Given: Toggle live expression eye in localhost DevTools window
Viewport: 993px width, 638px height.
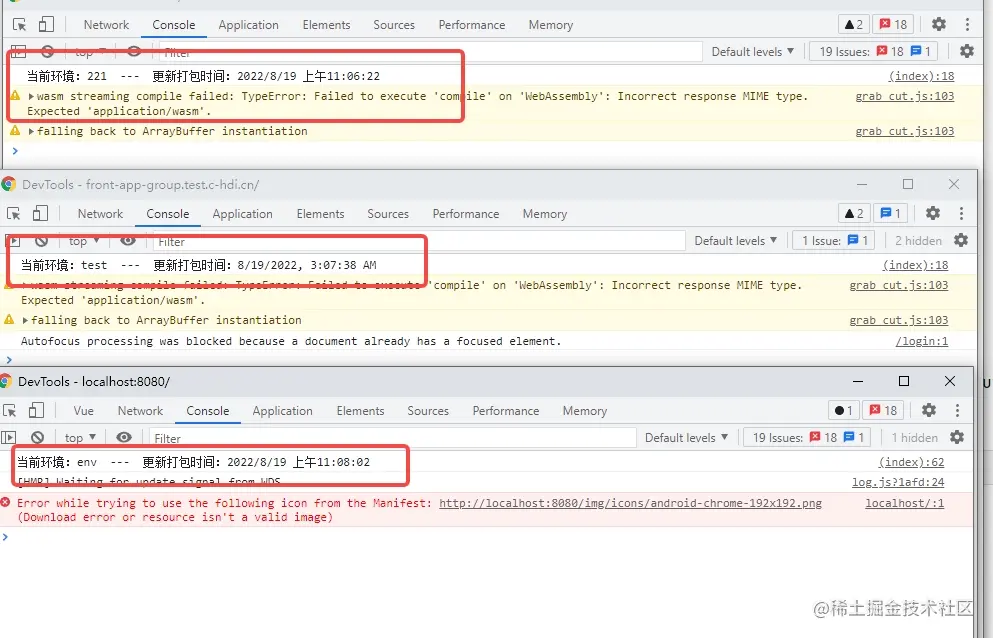Looking at the screenshot, I should click(x=124, y=437).
